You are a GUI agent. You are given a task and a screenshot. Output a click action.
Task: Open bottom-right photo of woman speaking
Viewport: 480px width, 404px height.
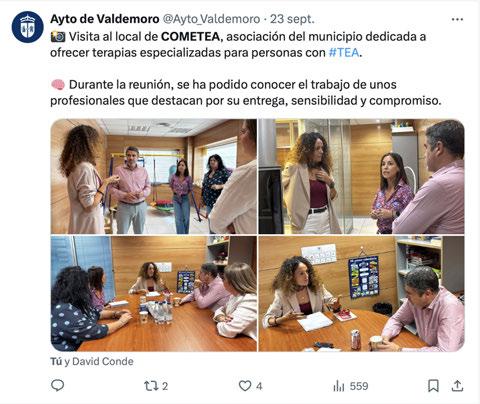[x=361, y=294]
